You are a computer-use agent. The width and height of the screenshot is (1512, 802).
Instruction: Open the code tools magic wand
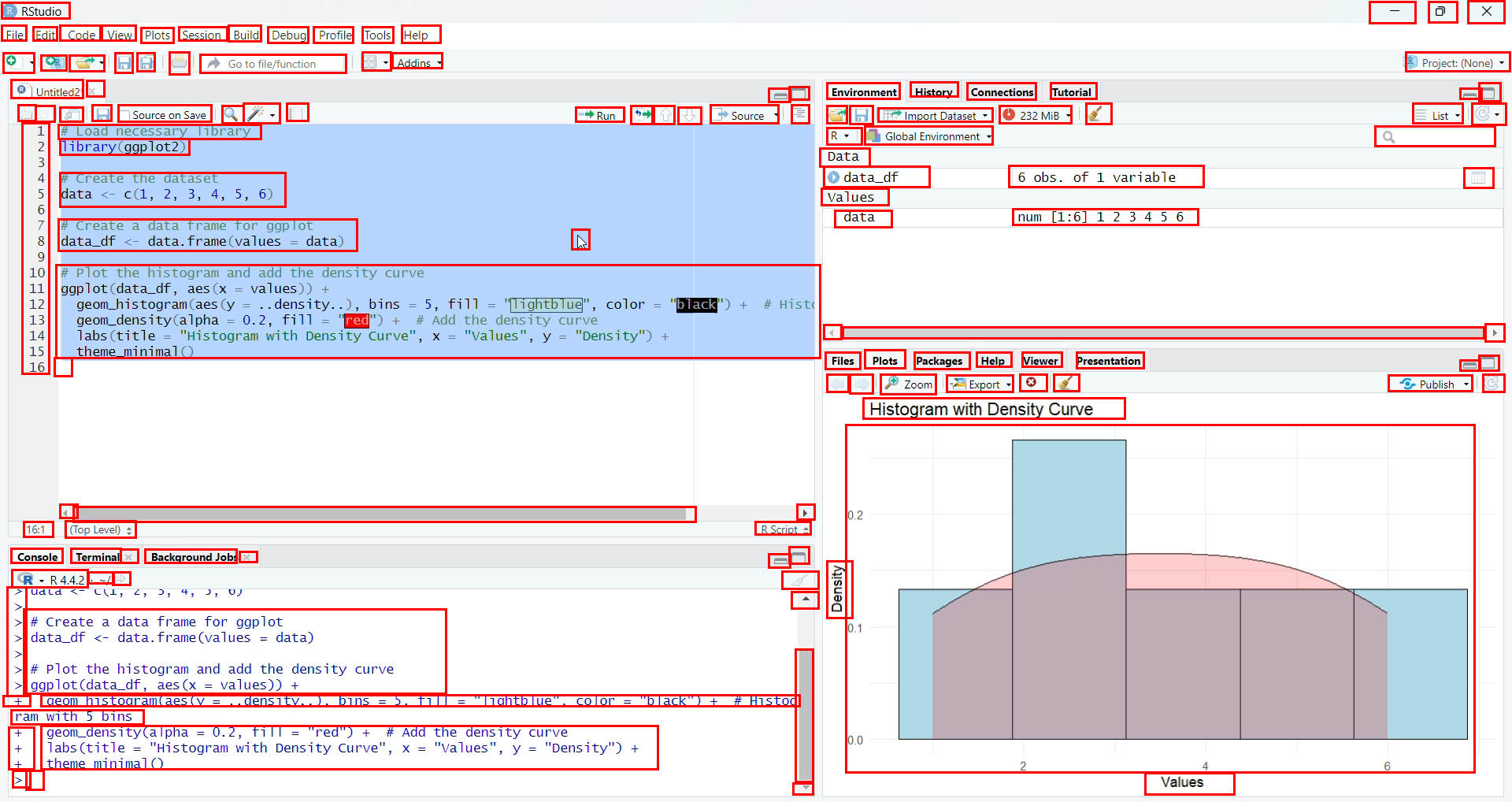256,113
